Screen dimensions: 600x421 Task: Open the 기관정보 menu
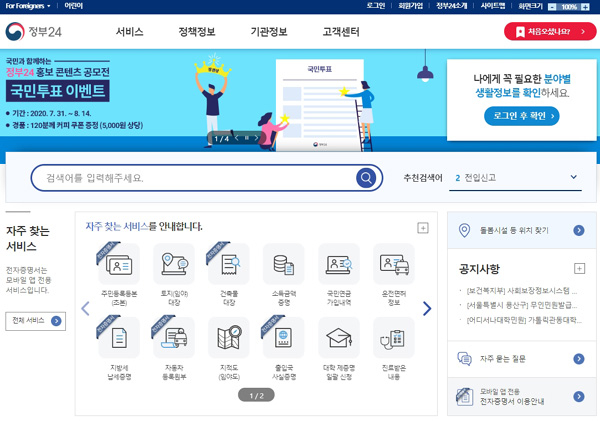(x=269, y=32)
